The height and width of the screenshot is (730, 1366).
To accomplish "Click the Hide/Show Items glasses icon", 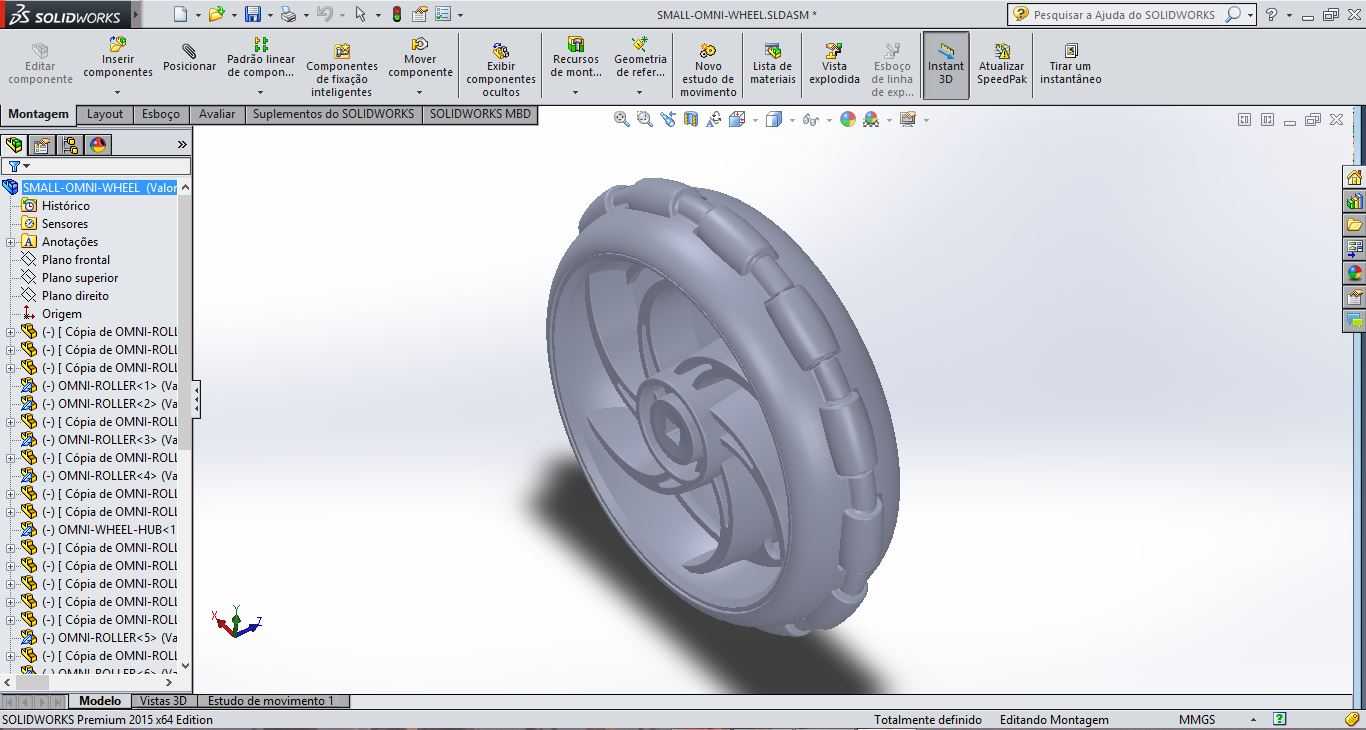I will tap(810, 120).
